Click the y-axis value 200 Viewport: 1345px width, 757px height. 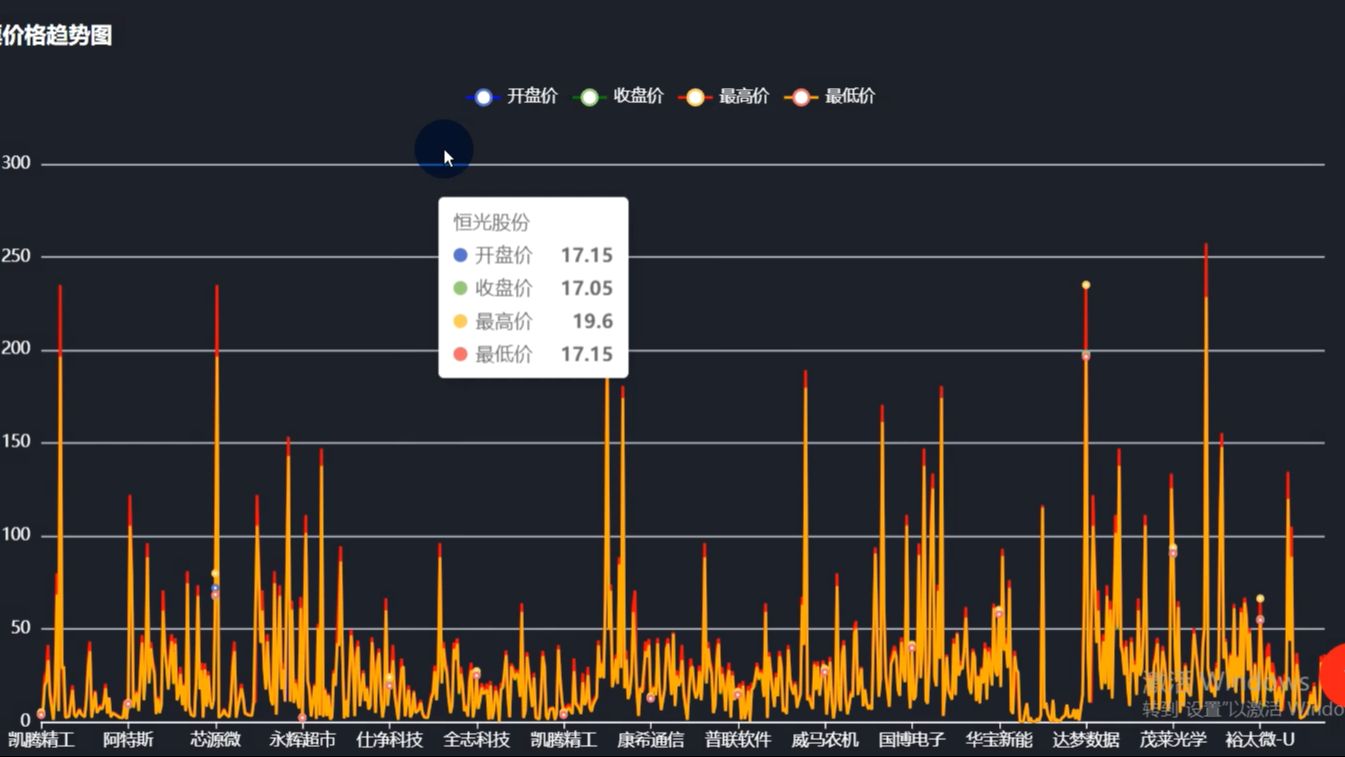click(x=16, y=349)
